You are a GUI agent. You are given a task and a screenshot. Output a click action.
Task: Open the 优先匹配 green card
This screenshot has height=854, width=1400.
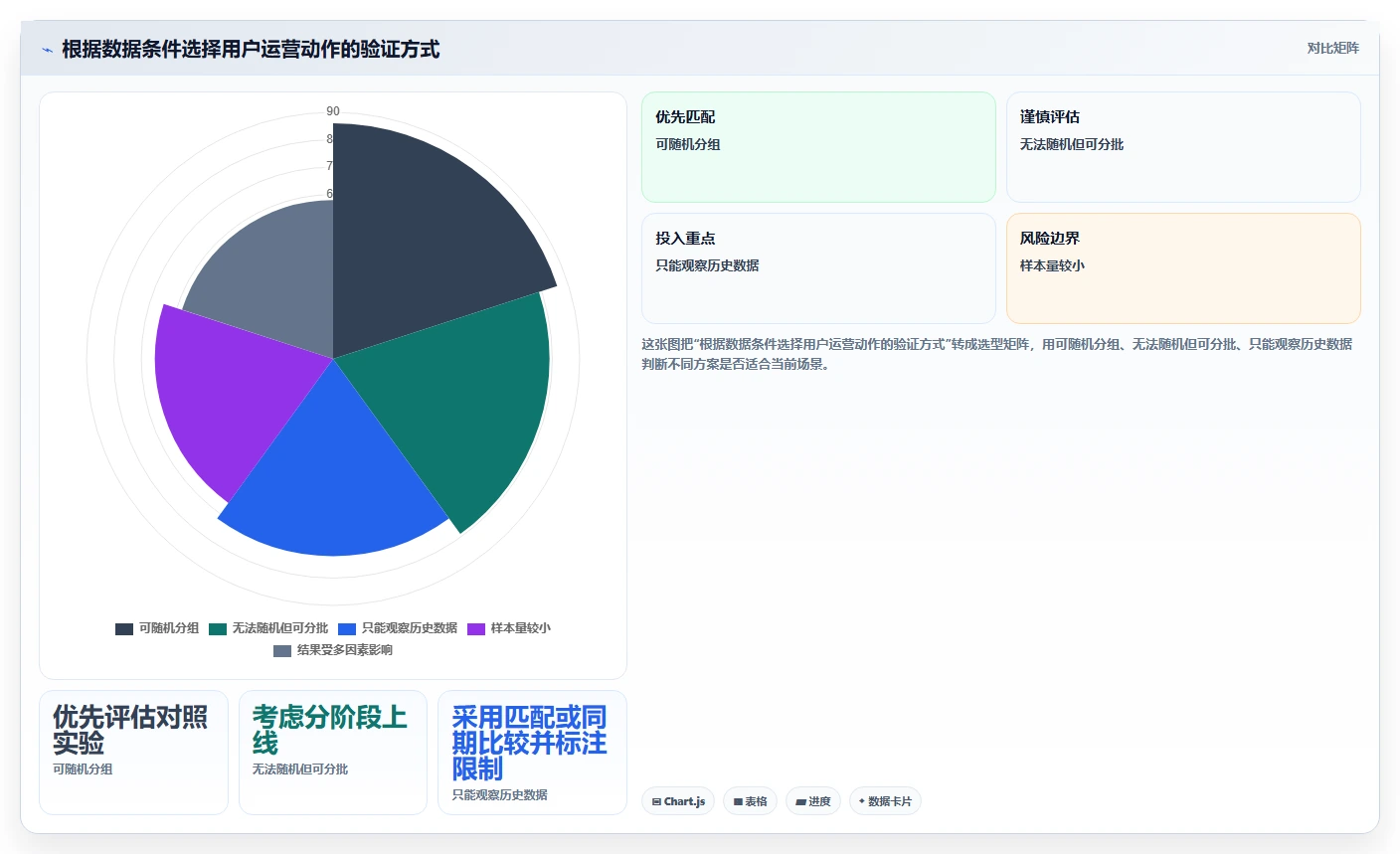818,147
